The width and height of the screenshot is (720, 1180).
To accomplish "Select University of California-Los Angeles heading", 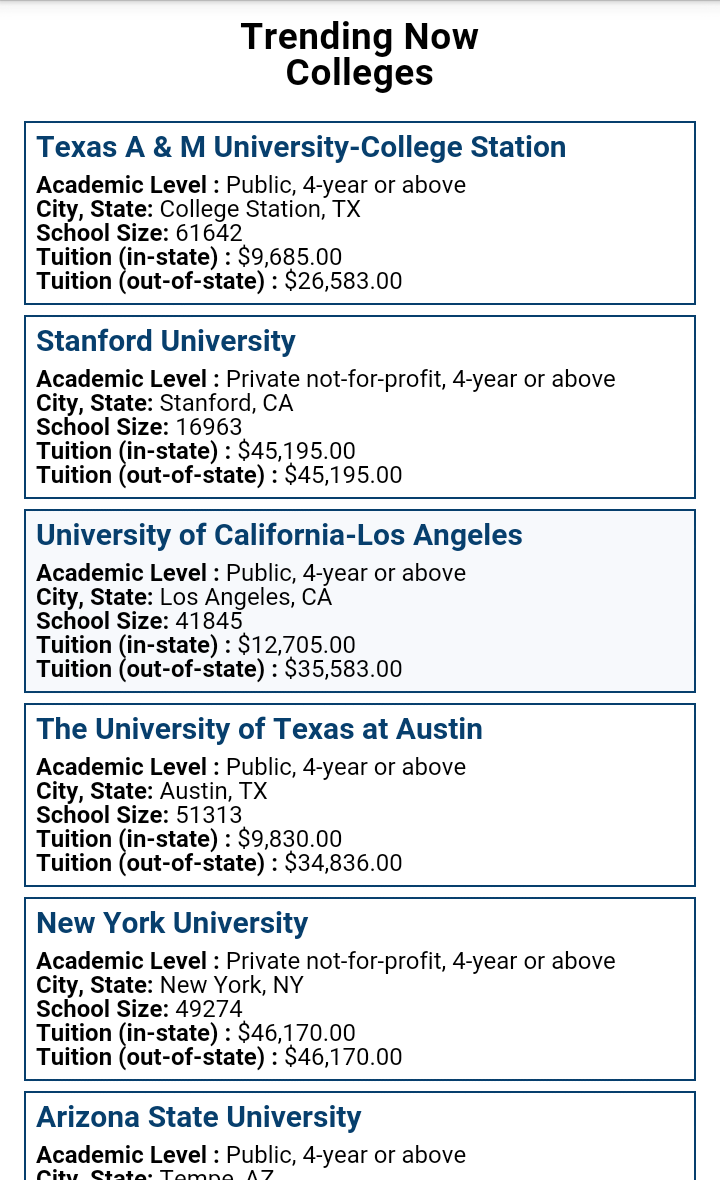I will pyautogui.click(x=279, y=535).
